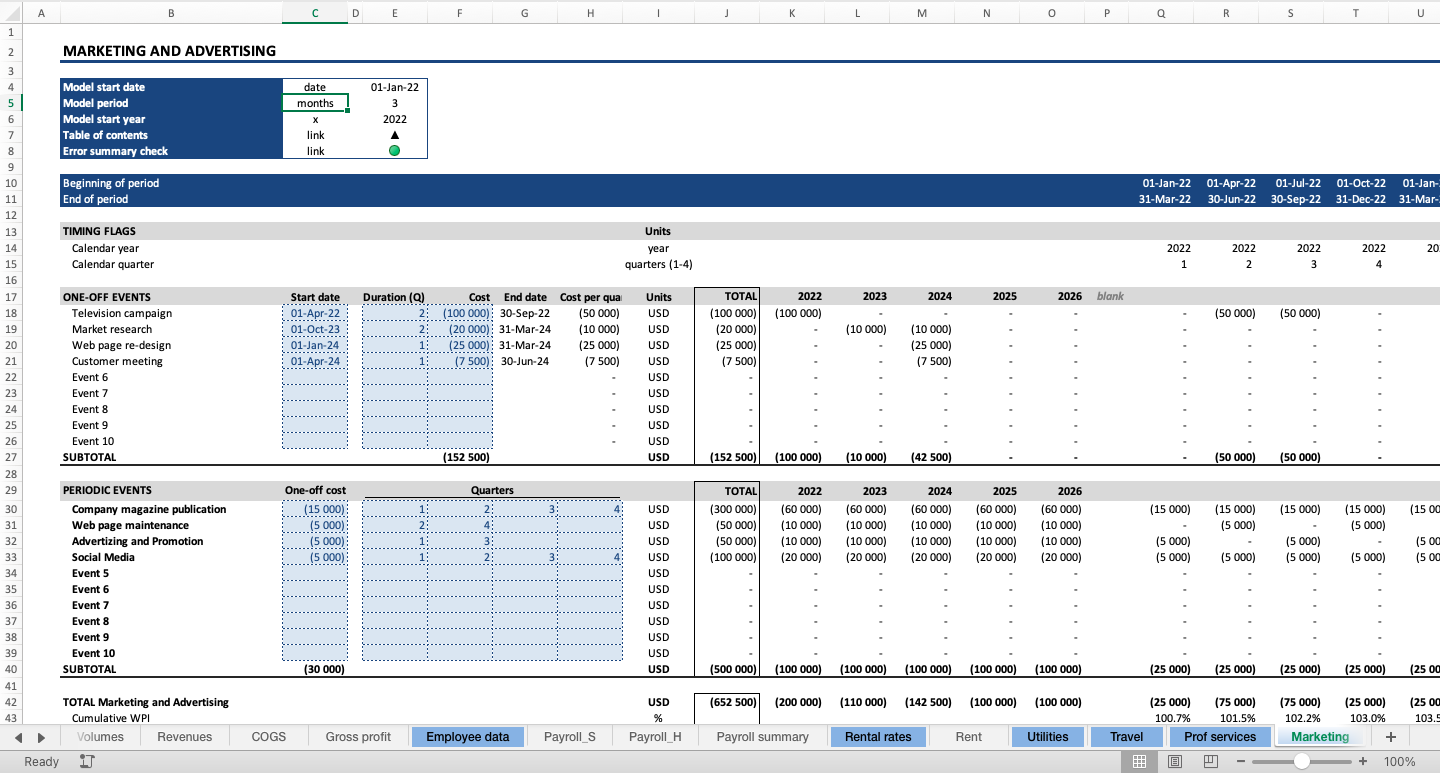Open the Volumes sheet tab
The height and width of the screenshot is (773, 1440).
[x=100, y=737]
